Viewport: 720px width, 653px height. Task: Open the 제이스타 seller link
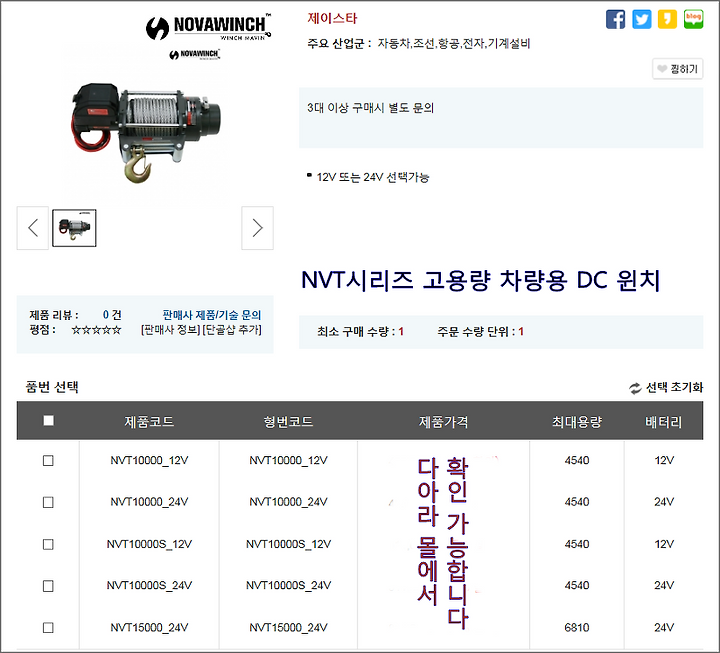pyautogui.click(x=332, y=18)
